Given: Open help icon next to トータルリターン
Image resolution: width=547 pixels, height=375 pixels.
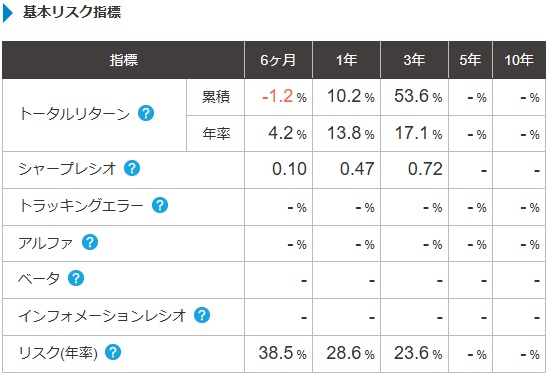Looking at the screenshot, I should (x=146, y=113).
